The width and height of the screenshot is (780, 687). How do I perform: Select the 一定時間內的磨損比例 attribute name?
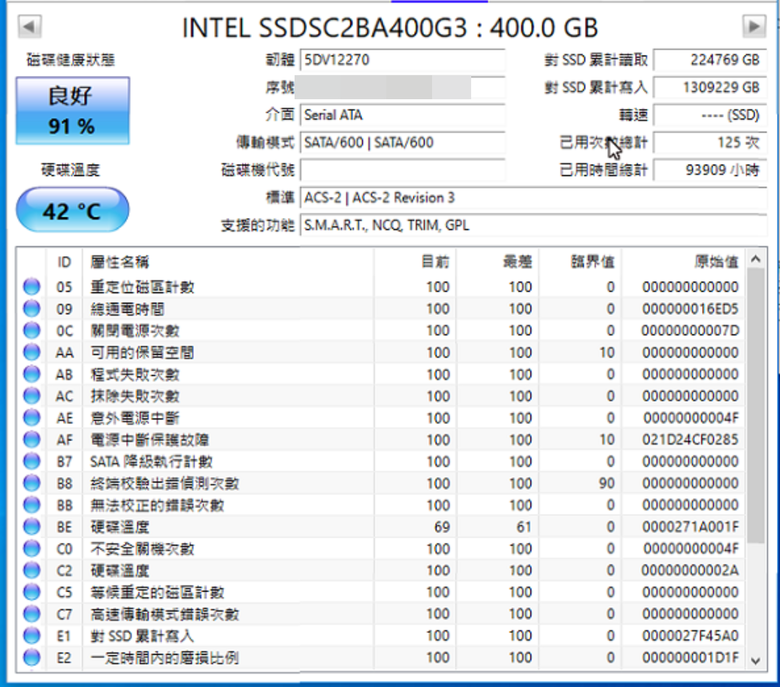(x=165, y=658)
